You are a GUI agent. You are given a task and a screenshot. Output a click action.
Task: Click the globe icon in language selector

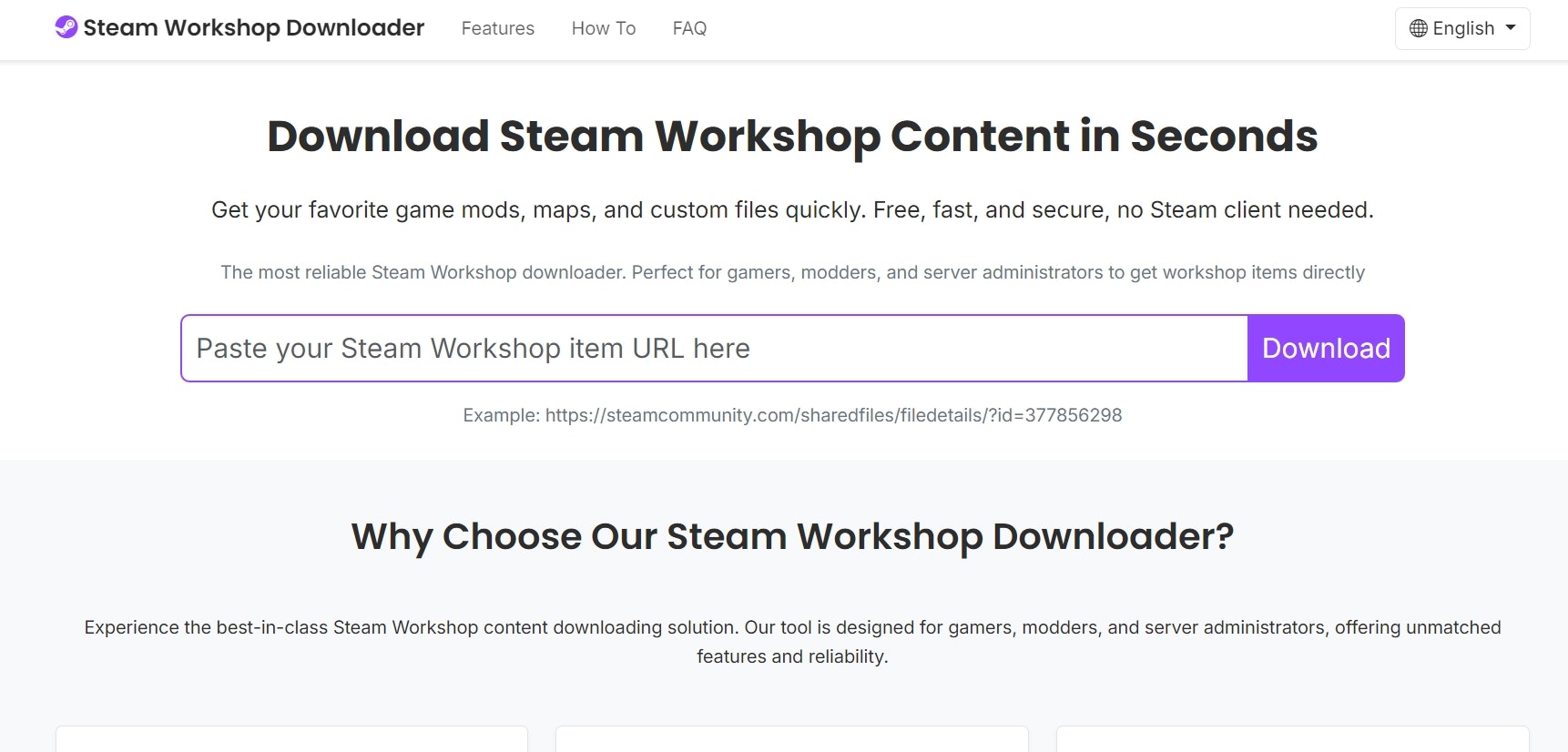[1418, 28]
